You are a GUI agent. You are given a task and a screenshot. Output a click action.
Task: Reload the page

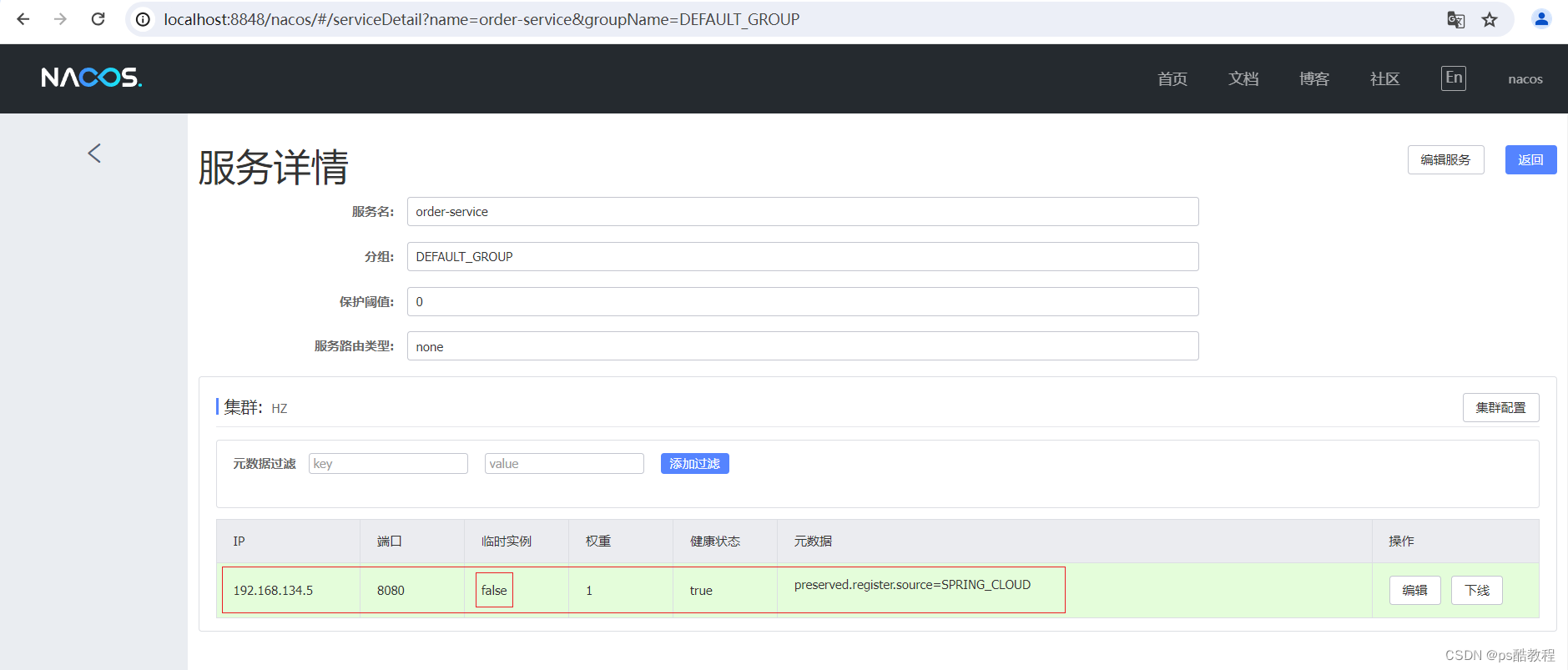[x=98, y=19]
